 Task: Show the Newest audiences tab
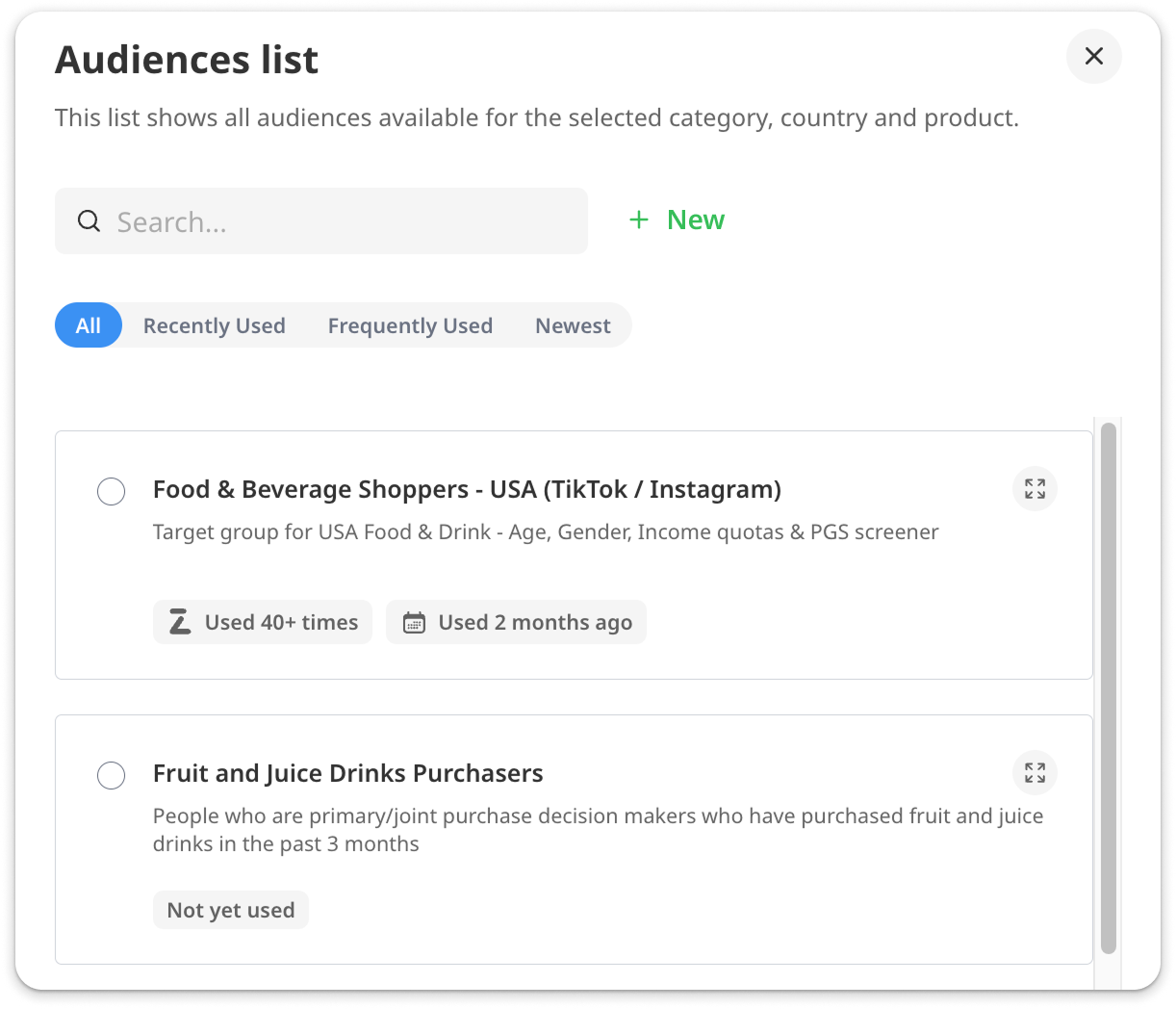(573, 325)
